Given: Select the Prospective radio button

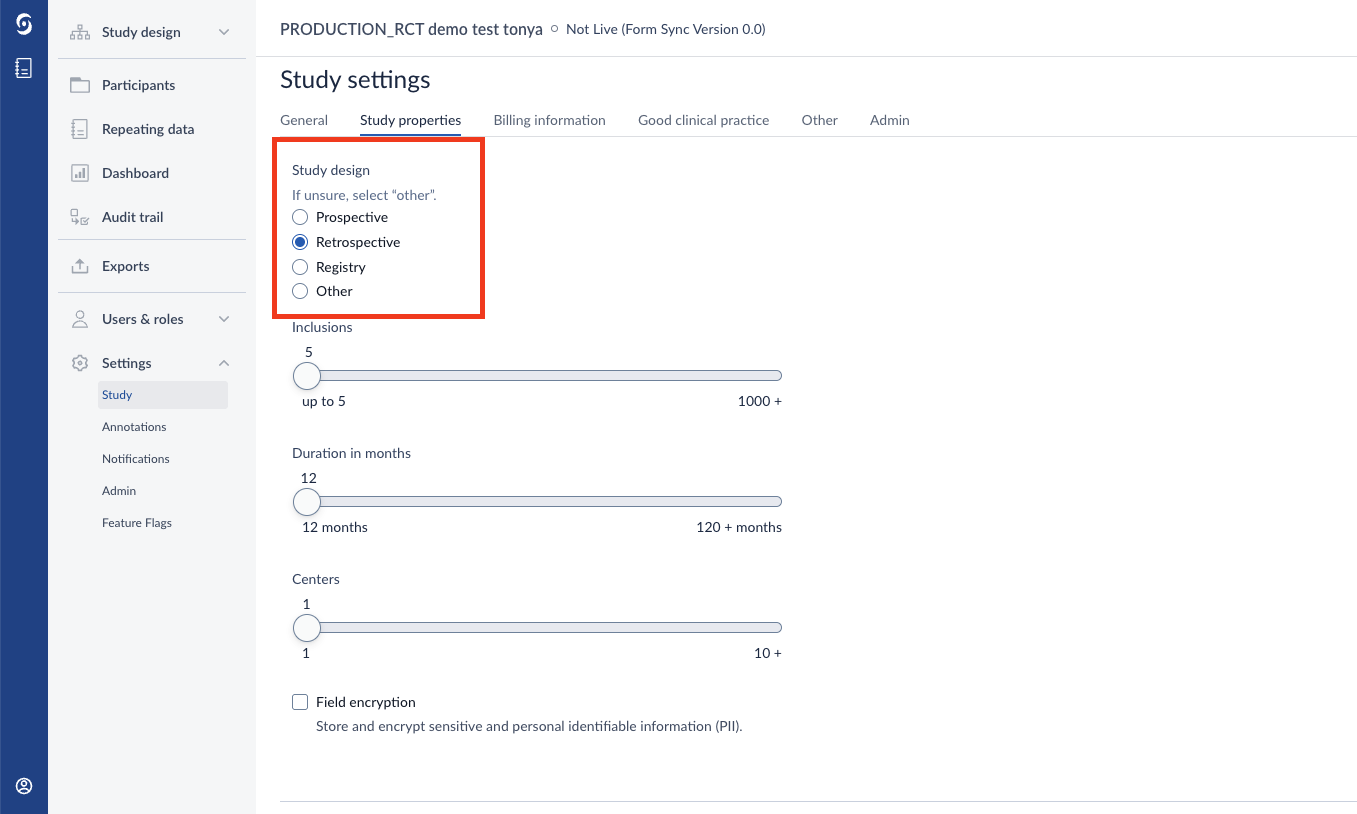Looking at the screenshot, I should [300, 217].
